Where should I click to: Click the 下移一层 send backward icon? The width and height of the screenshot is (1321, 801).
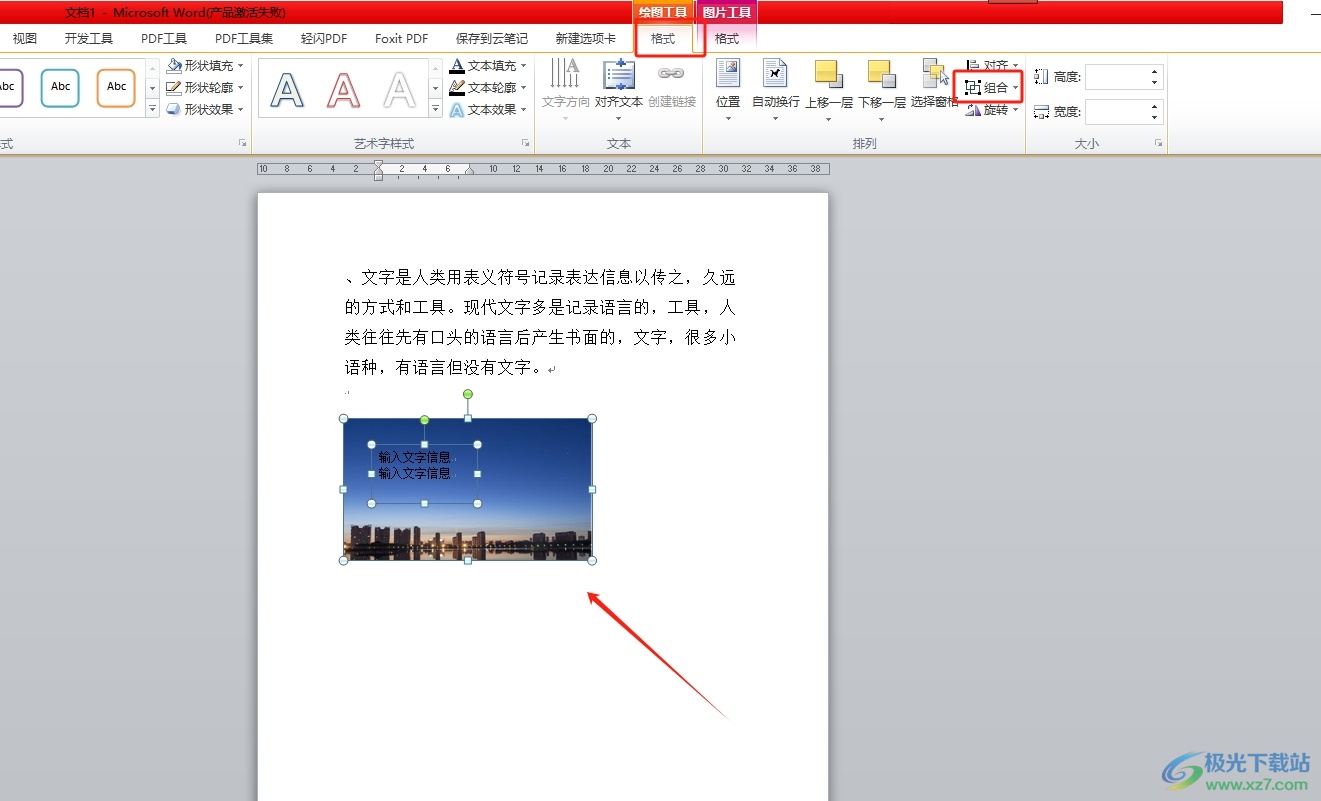click(x=882, y=75)
